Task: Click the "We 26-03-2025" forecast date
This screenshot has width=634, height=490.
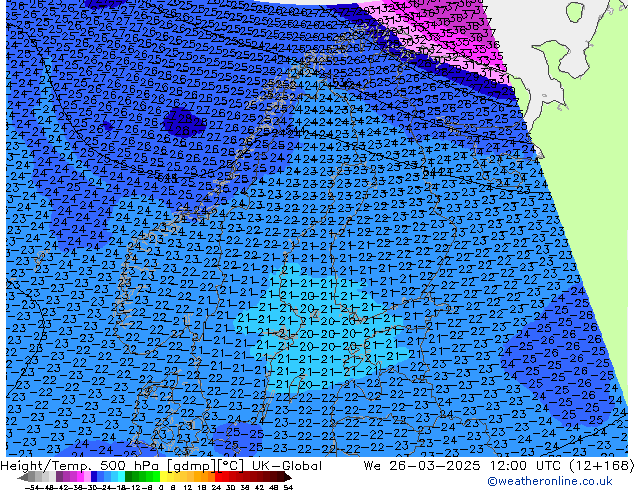Action: (423, 466)
